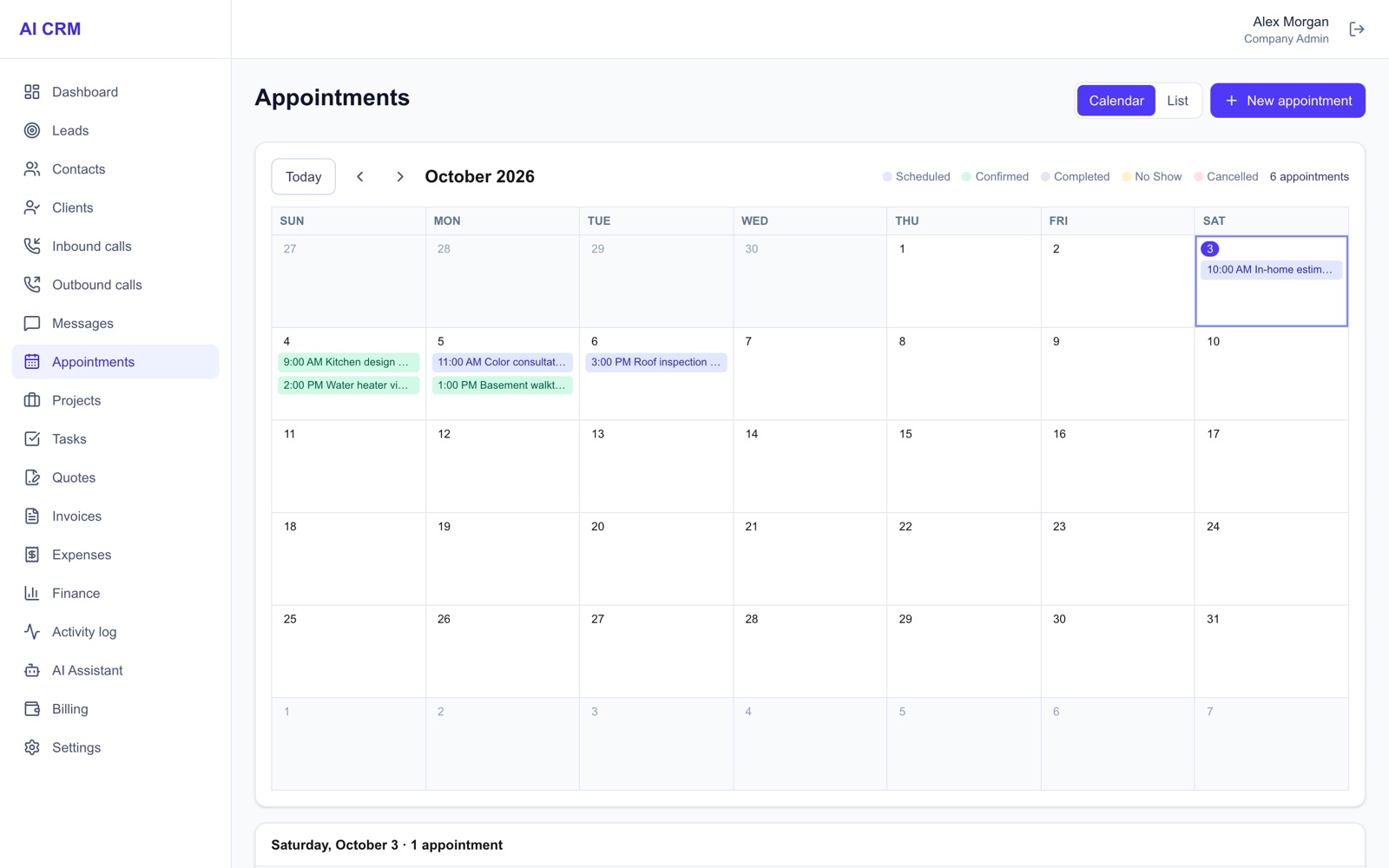Create a New appointment
The image size is (1389, 868).
(x=1287, y=101)
